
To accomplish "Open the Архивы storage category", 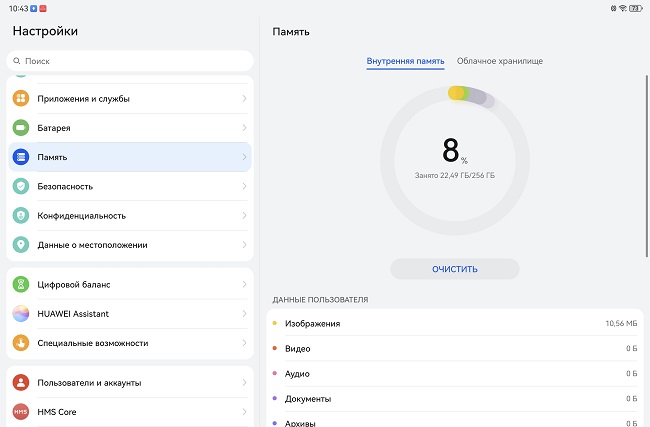I will click(x=455, y=421).
